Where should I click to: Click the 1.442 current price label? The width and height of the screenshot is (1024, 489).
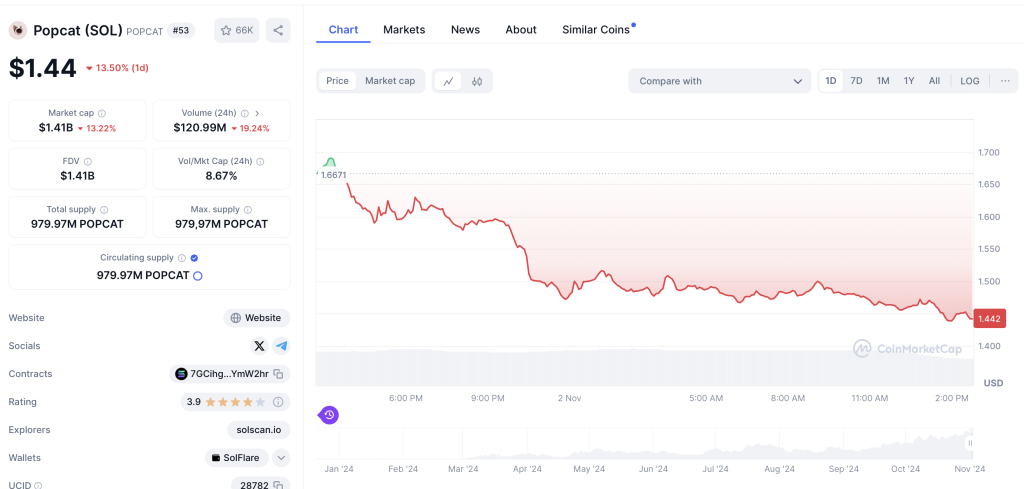point(990,320)
